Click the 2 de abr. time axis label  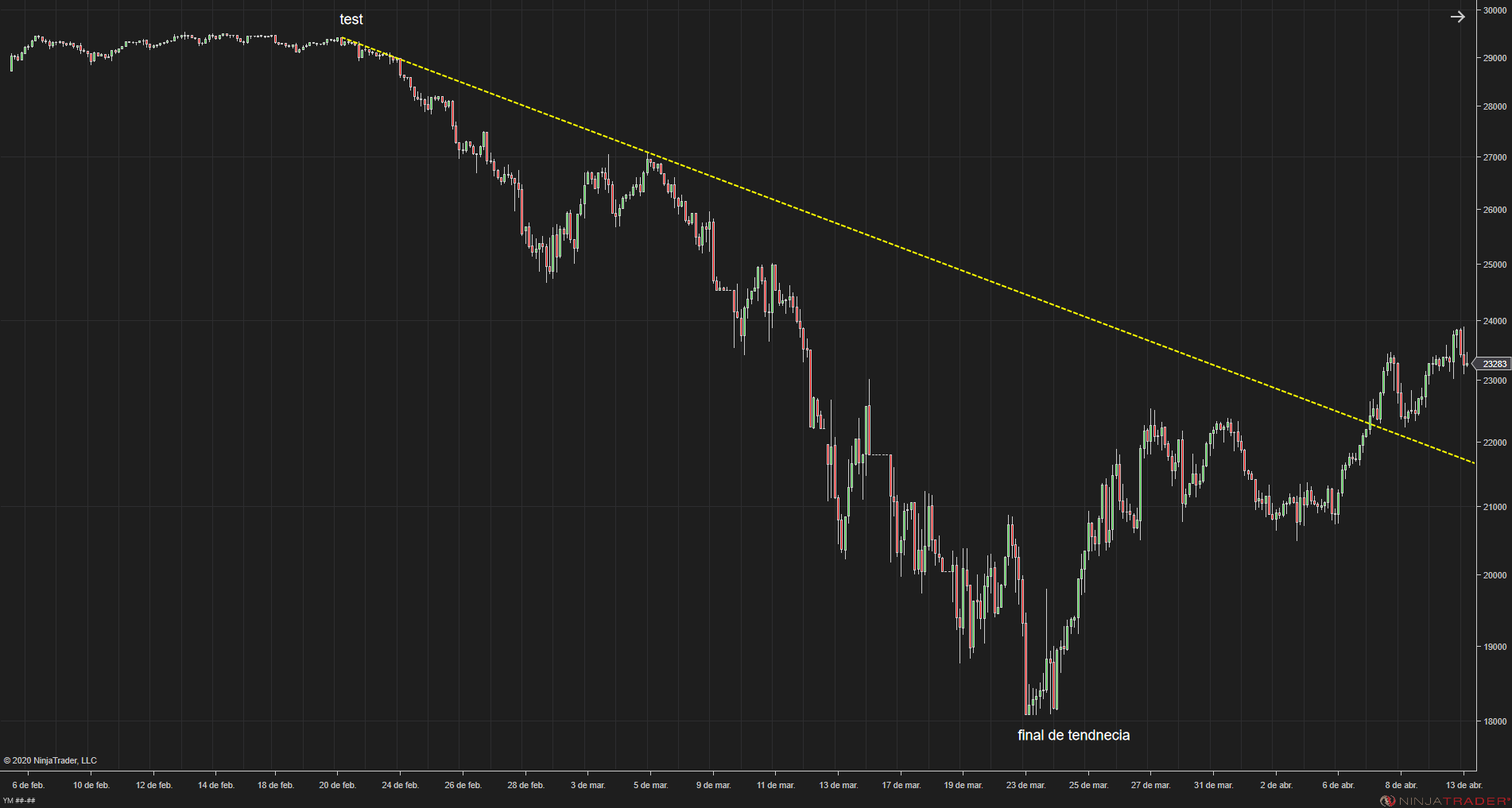[1276, 785]
